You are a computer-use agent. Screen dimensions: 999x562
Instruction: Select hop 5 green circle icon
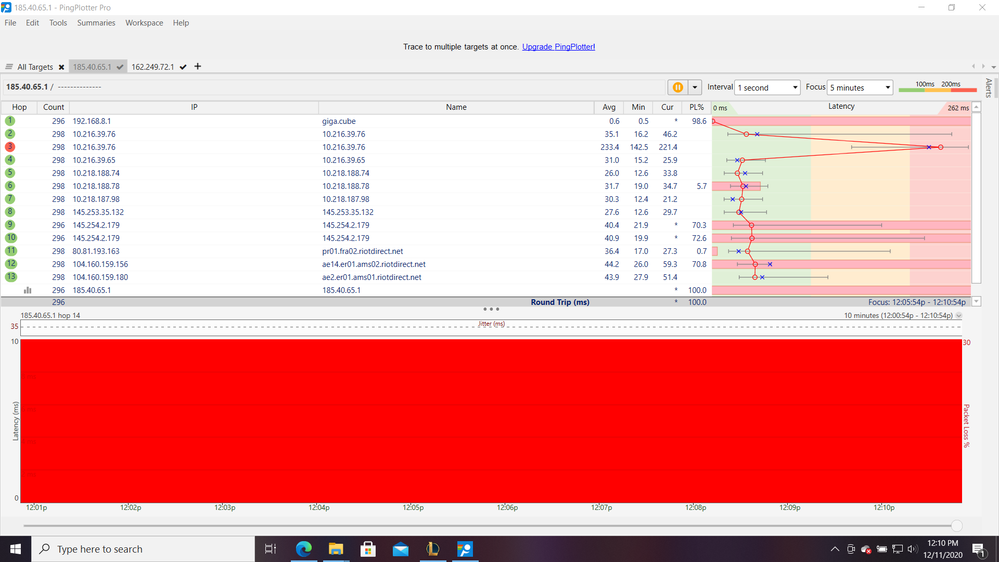tap(10, 173)
